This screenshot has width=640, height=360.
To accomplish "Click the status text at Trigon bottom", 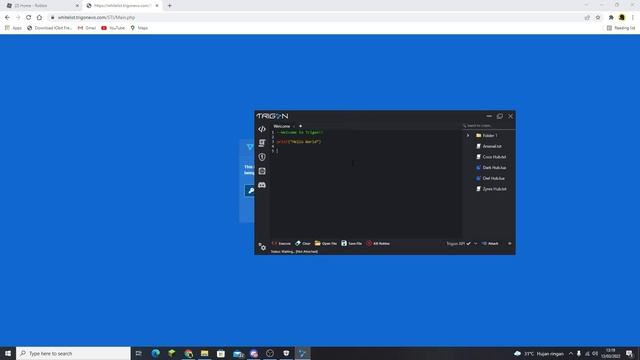I will click(x=294, y=251).
